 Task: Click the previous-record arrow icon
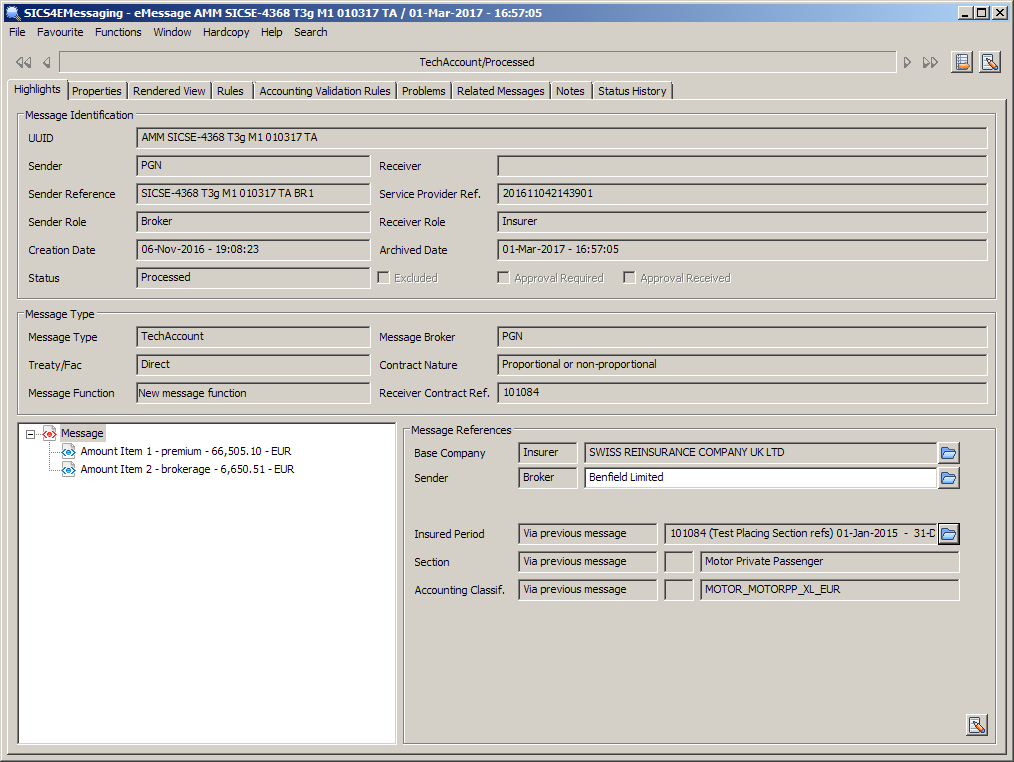[x=46, y=62]
